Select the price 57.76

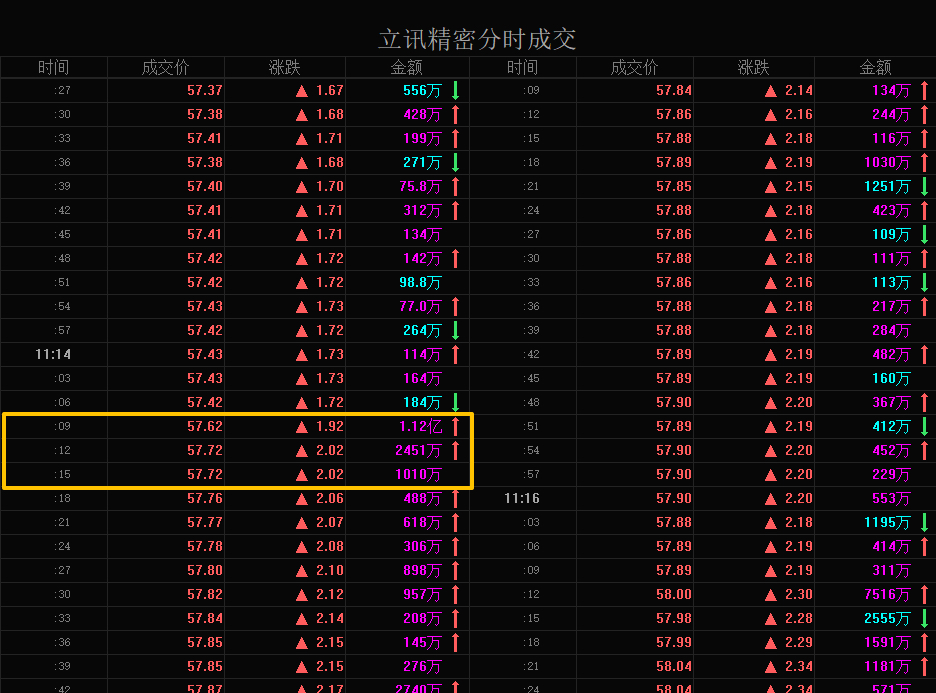pos(205,498)
